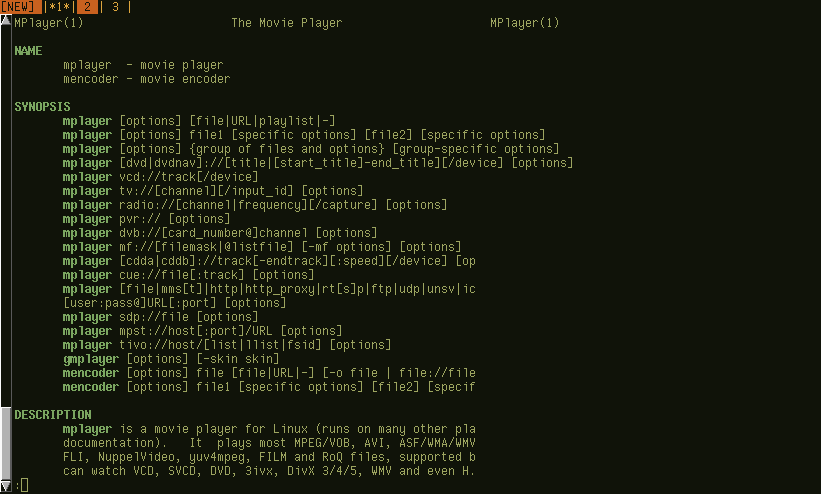The width and height of the screenshot is (821, 494).
Task: Click the mplayer radio:// synopsis line
Action: 255,205
